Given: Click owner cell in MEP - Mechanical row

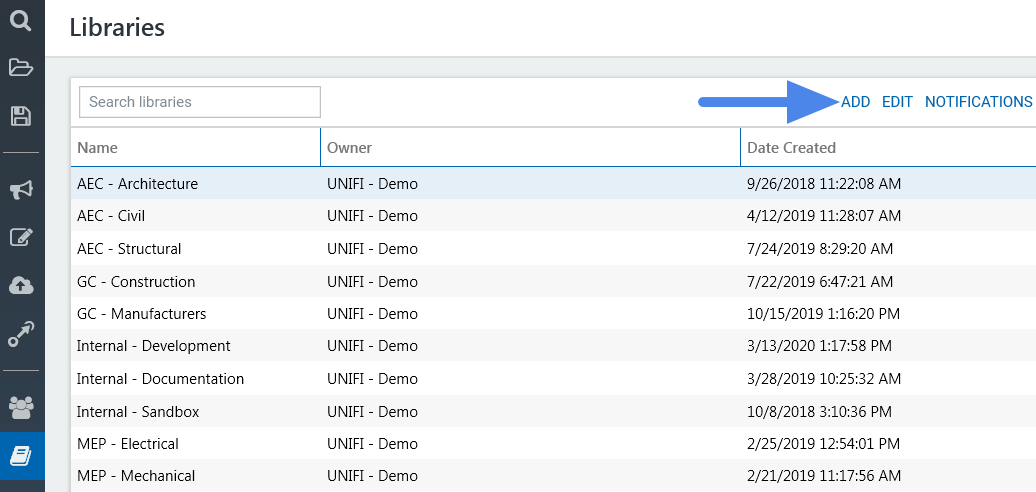Looking at the screenshot, I should coord(373,476).
